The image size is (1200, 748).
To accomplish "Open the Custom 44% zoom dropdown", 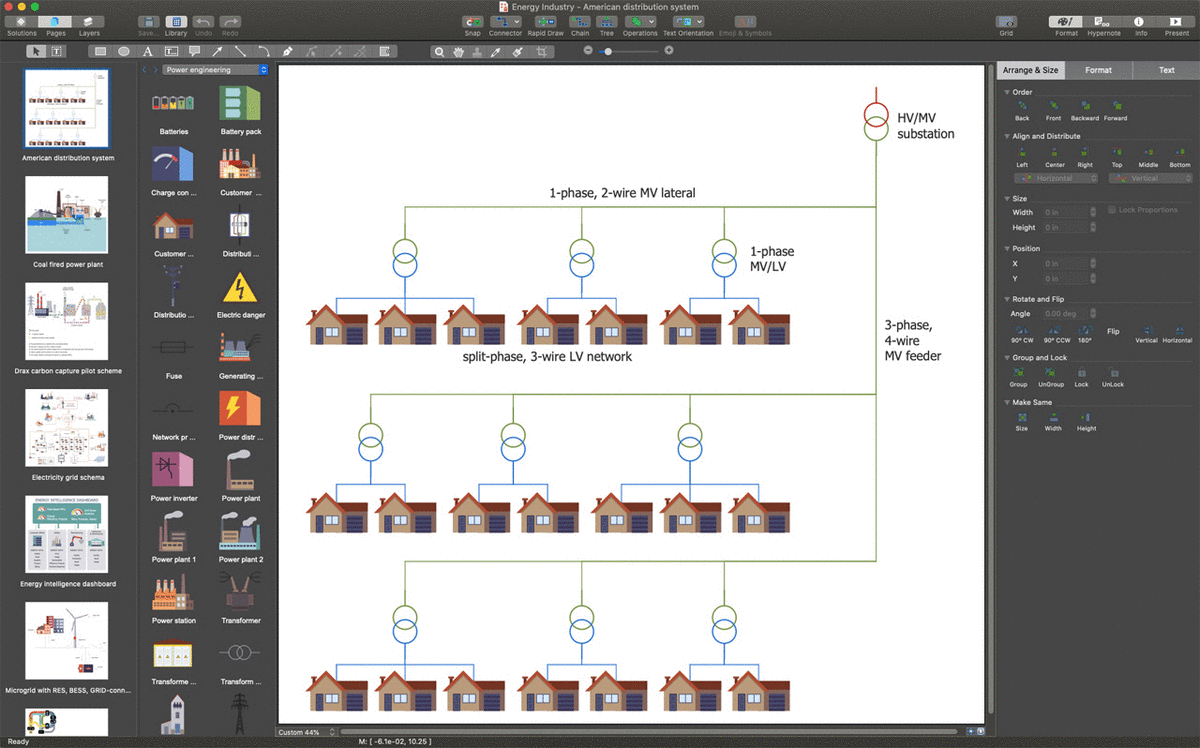I will [305, 733].
